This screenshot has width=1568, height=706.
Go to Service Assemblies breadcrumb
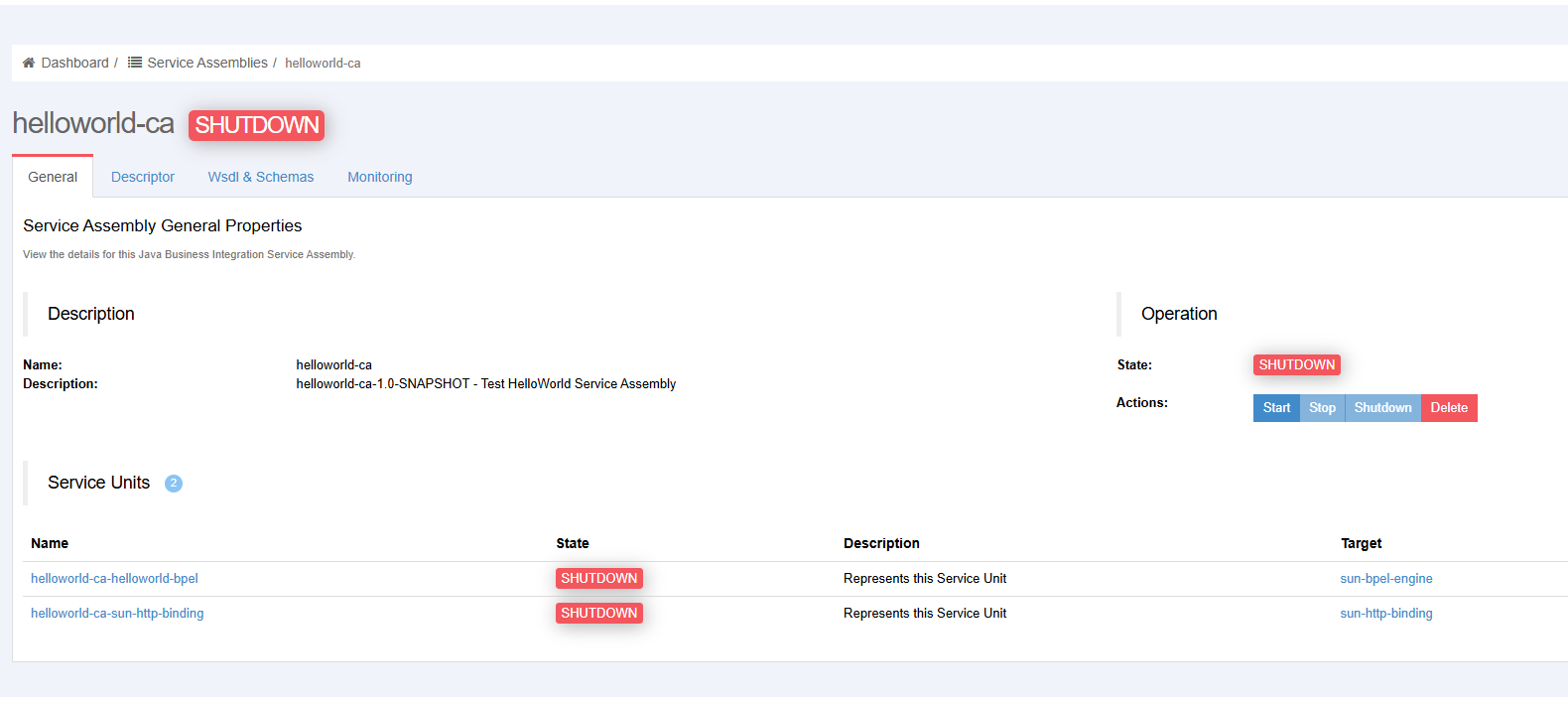207,63
